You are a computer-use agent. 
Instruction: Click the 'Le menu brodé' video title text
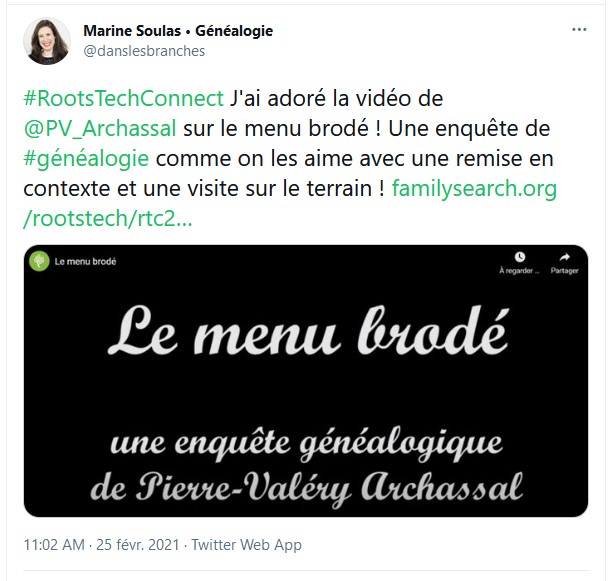coord(85,262)
